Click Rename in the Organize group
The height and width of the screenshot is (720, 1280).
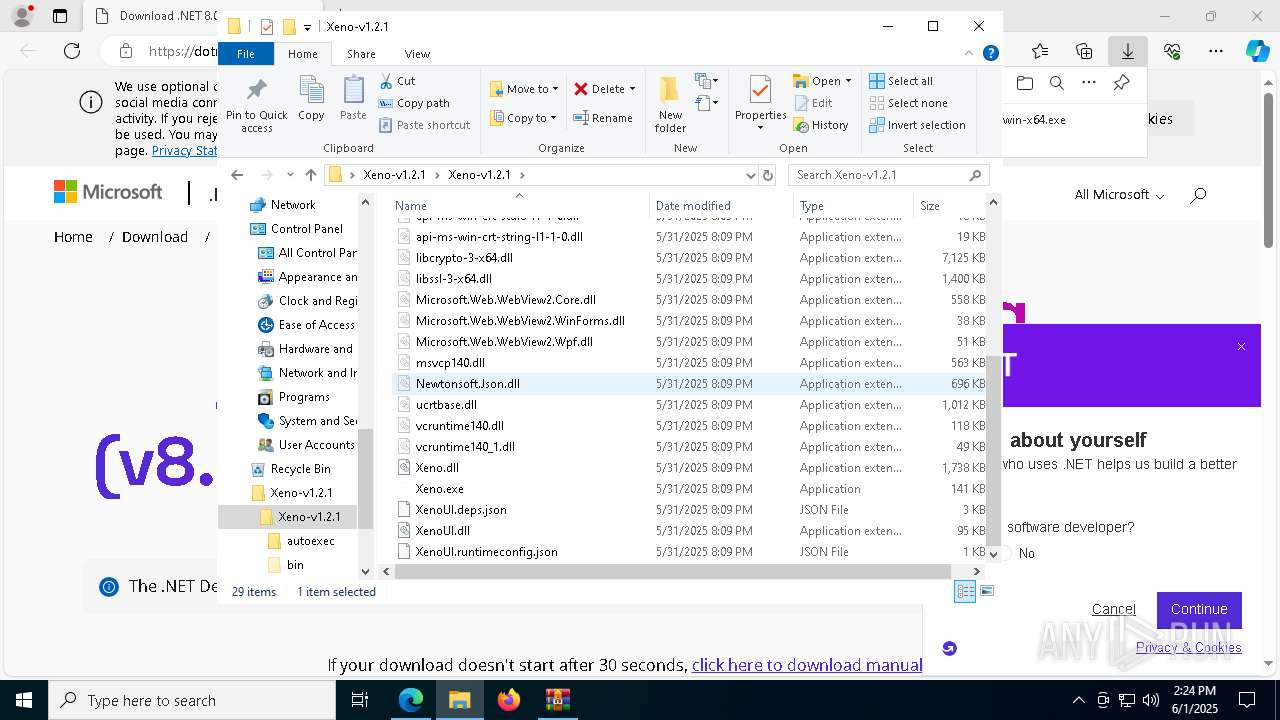tap(603, 118)
